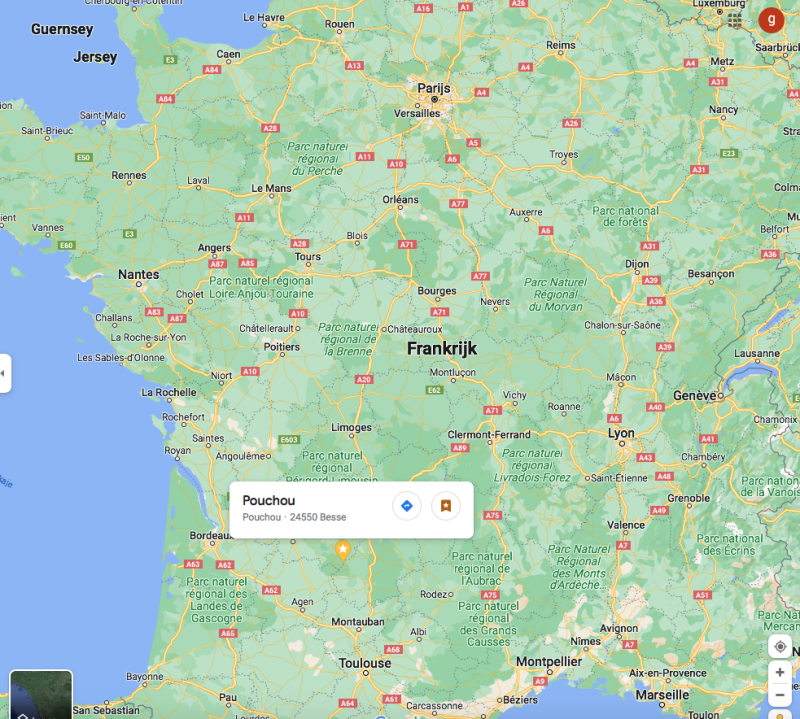Open the Google apps grid
800x719 pixels.
click(x=735, y=20)
